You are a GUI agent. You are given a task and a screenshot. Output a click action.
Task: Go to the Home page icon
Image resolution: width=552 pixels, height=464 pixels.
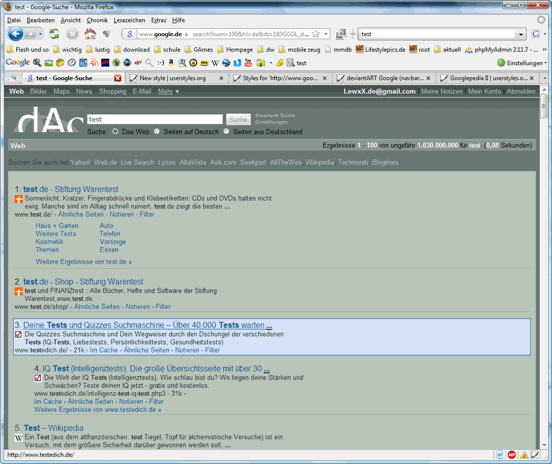click(x=90, y=34)
